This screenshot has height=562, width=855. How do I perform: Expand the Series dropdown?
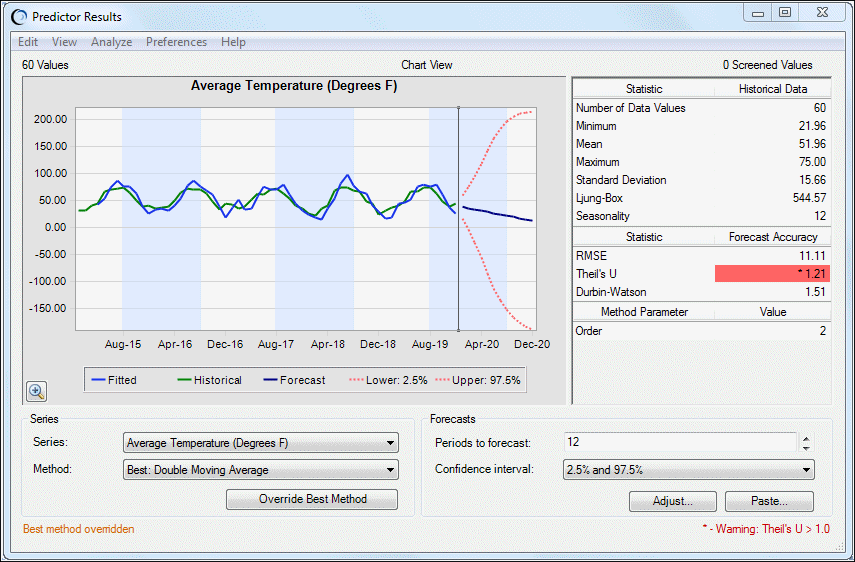point(261,443)
